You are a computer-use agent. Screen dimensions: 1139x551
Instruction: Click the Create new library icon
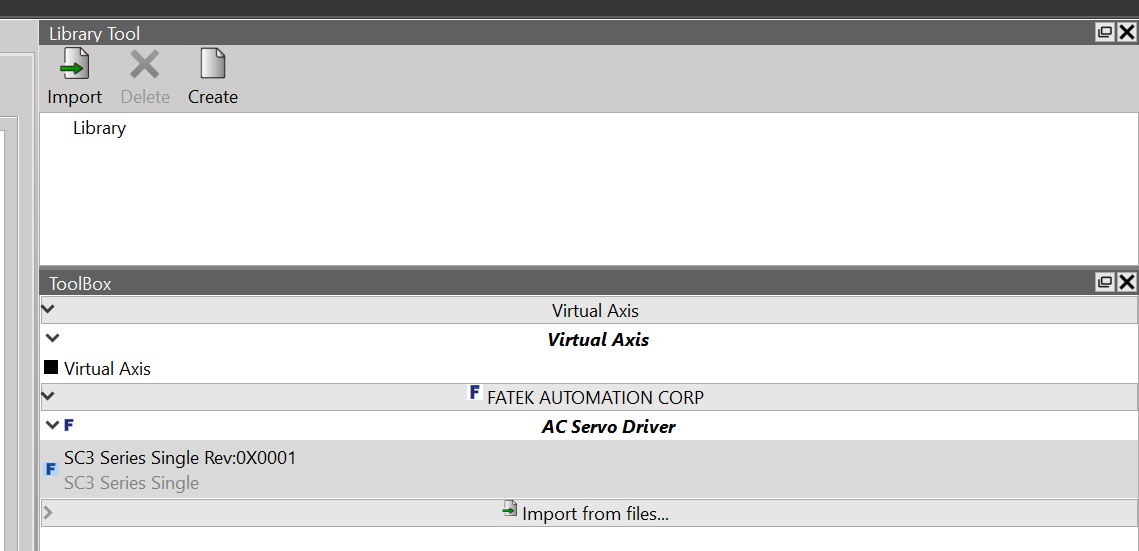pyautogui.click(x=212, y=65)
